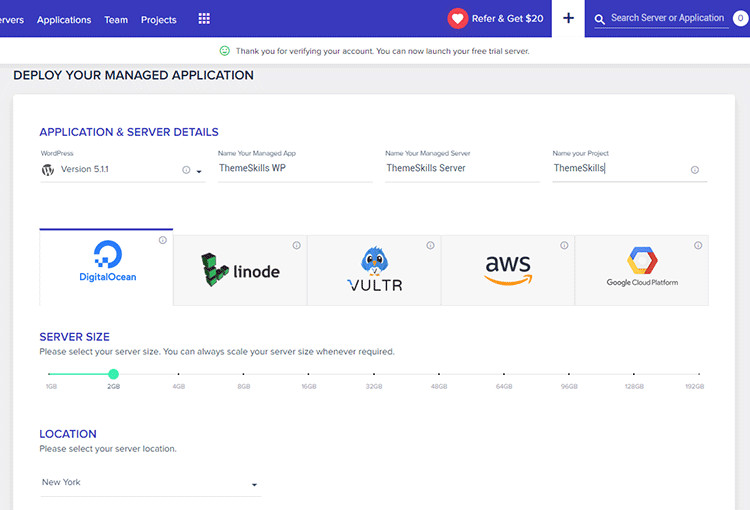The width and height of the screenshot is (750, 510).
Task: Open the Team menu
Action: (116, 20)
